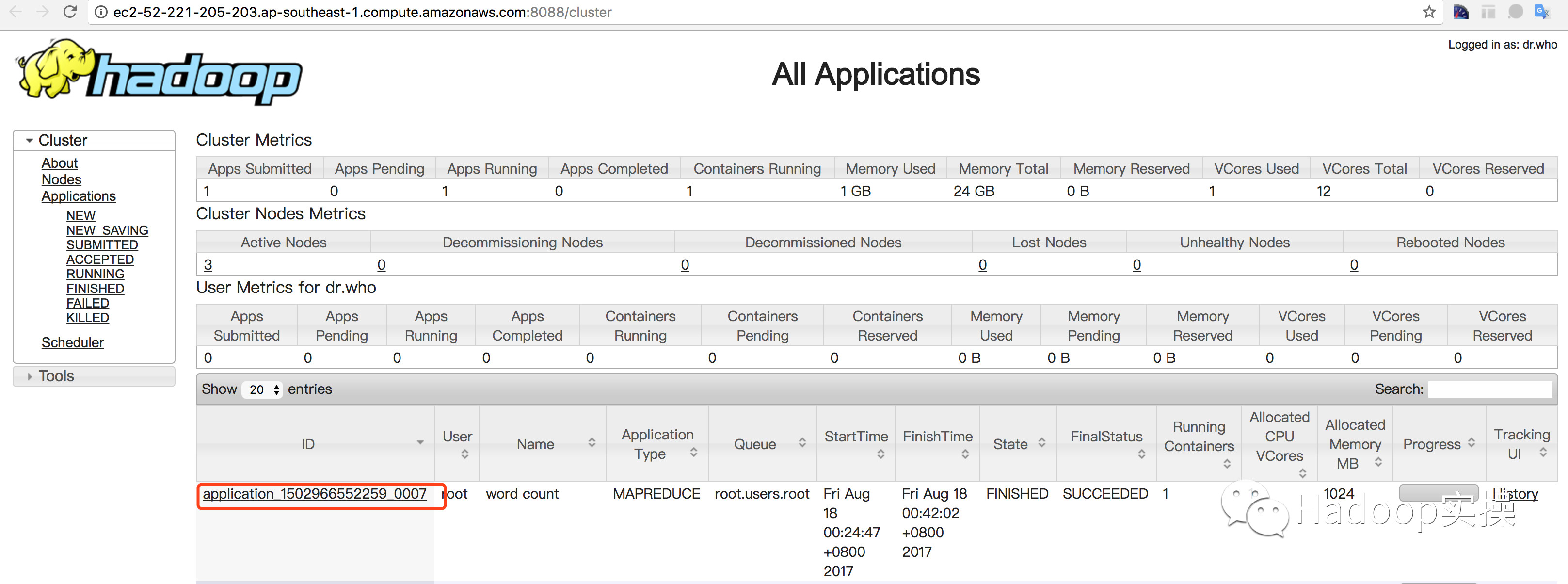The image size is (1568, 584).
Task: Sort by FinishTime column arrows
Action: pos(965,454)
